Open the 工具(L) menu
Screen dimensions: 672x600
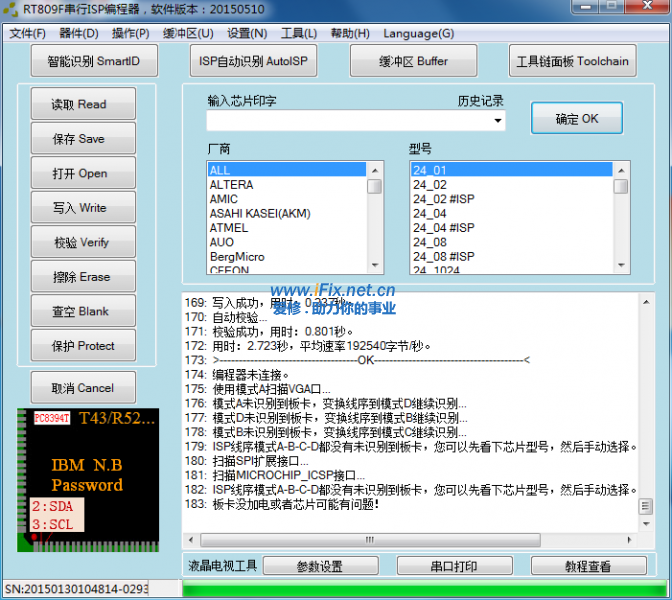pyautogui.click(x=299, y=33)
